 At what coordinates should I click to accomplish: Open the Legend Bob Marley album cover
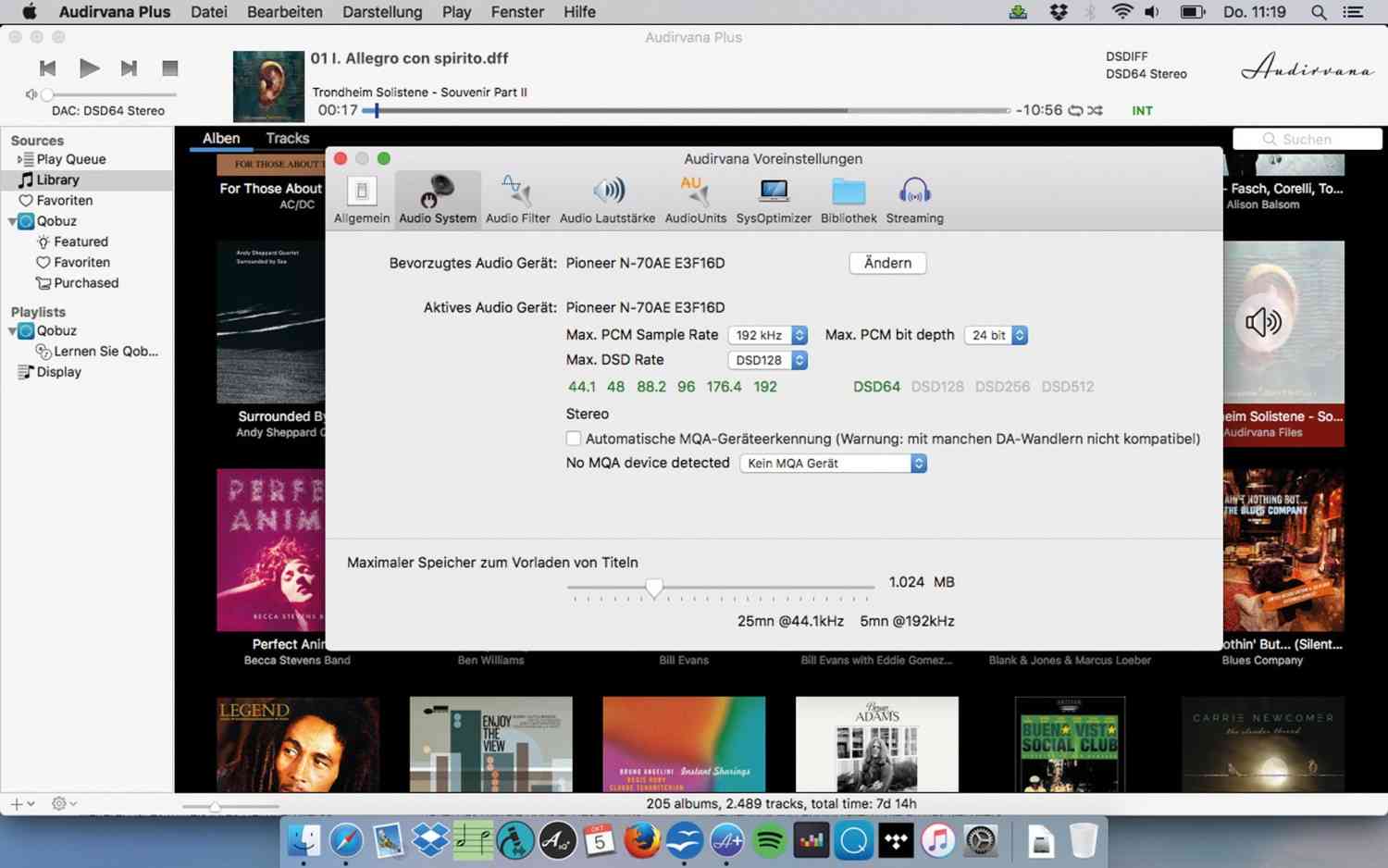[x=298, y=744]
